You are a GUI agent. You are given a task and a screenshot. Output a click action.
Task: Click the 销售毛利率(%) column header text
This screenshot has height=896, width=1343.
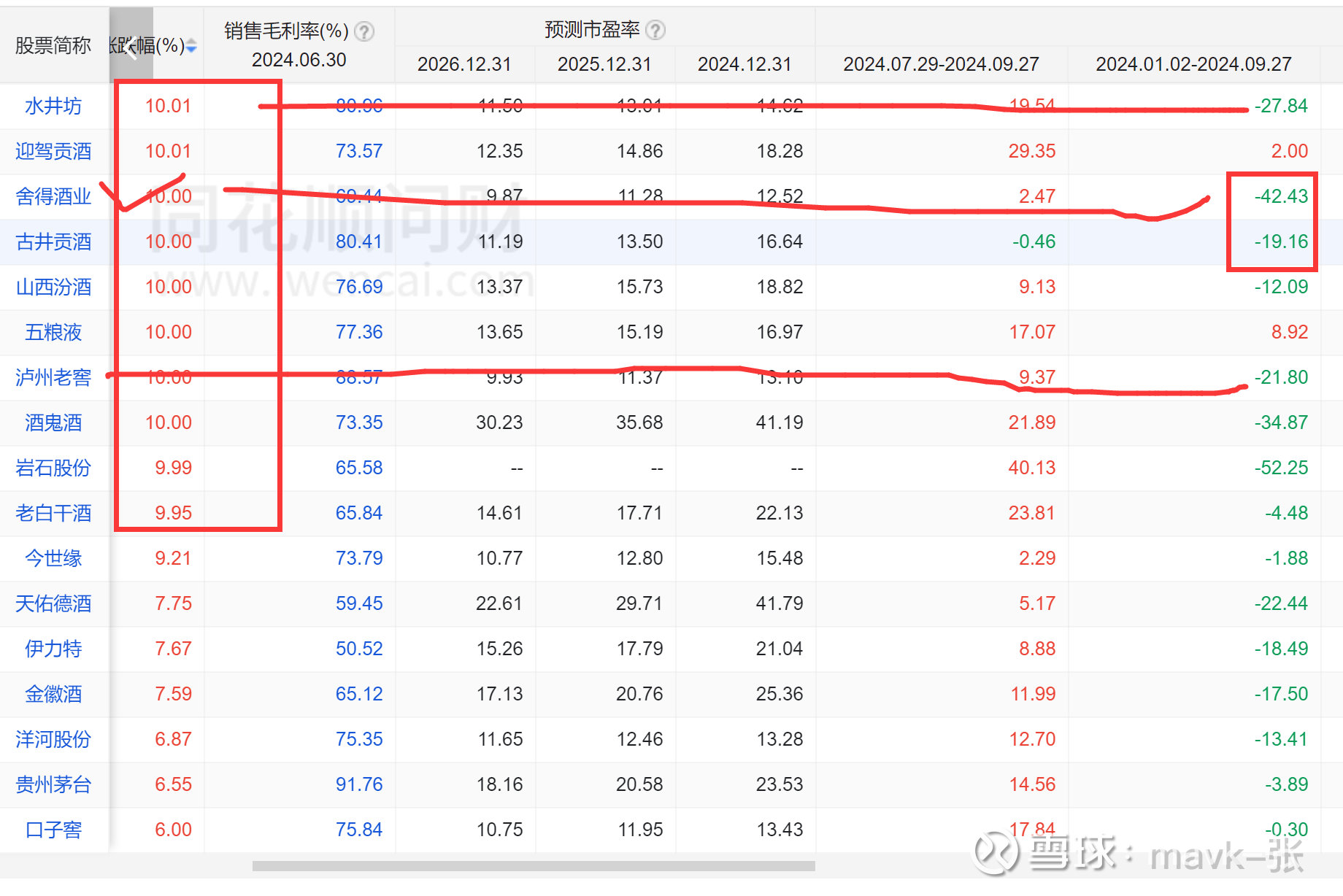tap(286, 31)
